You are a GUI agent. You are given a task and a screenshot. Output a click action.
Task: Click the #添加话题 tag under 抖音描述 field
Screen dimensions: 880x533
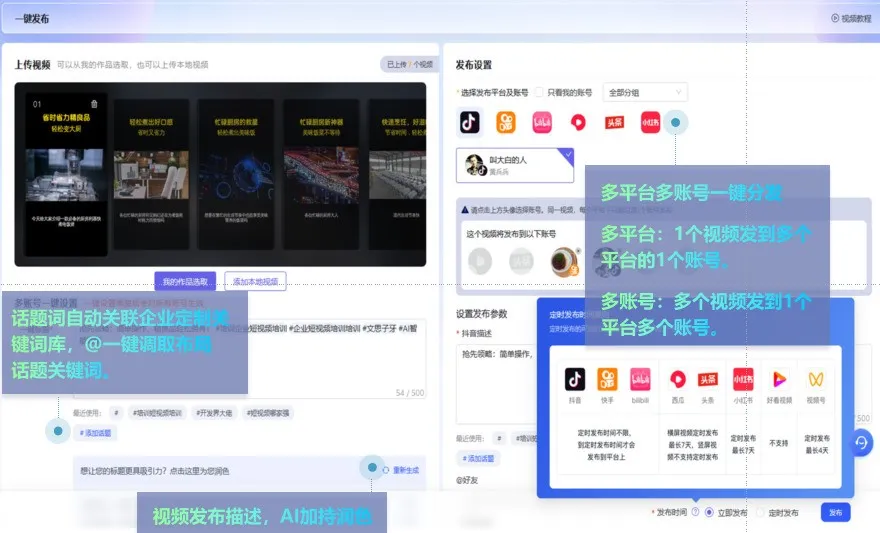pos(478,458)
